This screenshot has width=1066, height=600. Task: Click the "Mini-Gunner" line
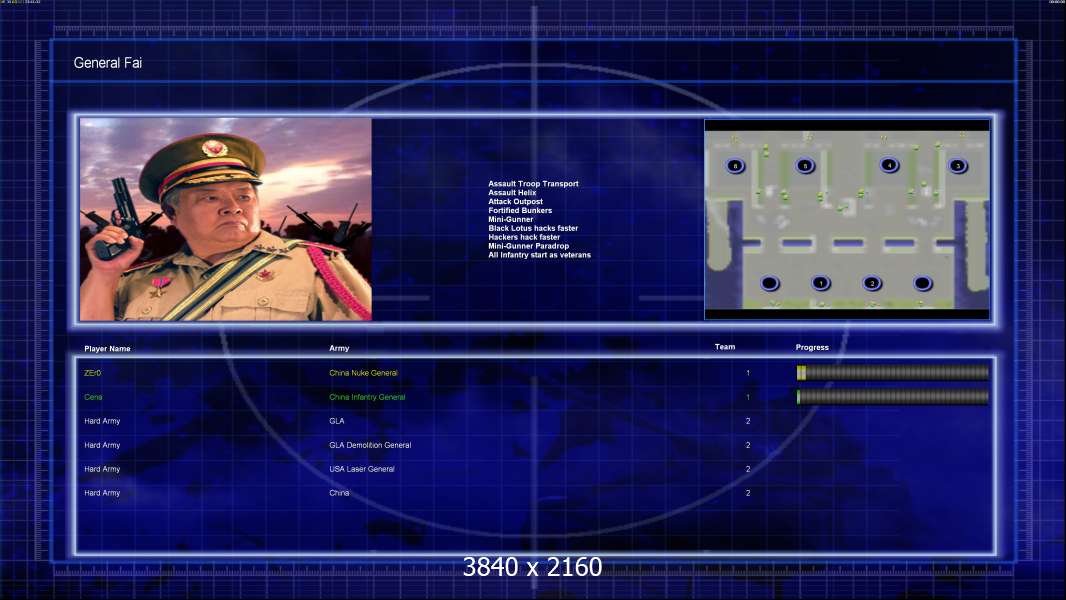click(x=511, y=219)
